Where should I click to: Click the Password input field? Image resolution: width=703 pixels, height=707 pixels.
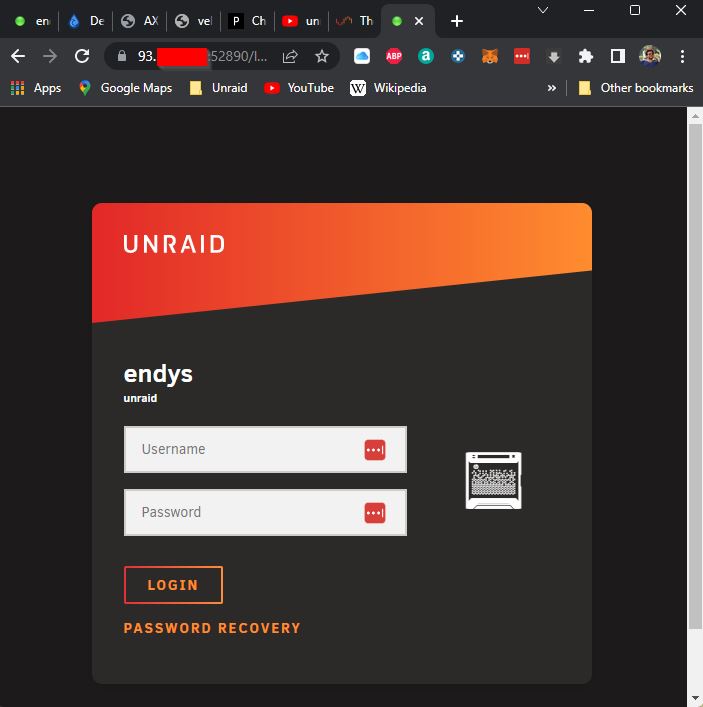[265, 513]
